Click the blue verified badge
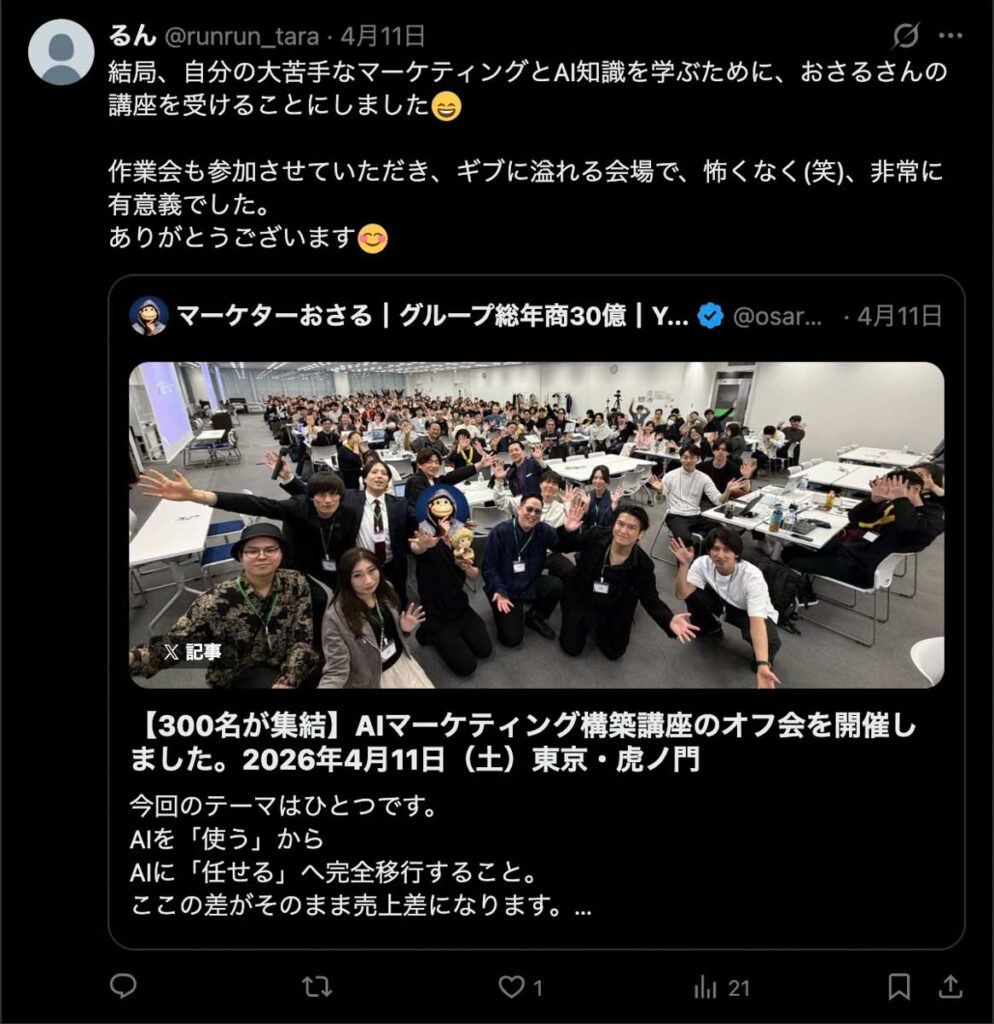The image size is (994, 1024). coord(710,317)
